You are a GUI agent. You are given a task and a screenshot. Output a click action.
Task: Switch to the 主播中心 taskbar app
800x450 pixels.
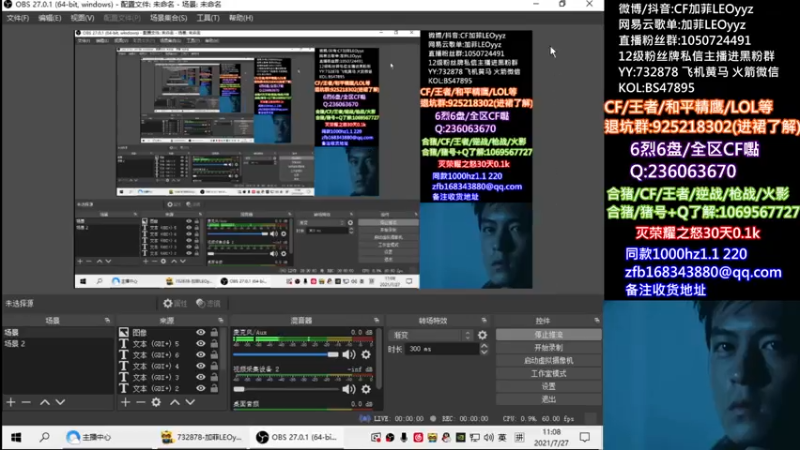click(x=89, y=437)
